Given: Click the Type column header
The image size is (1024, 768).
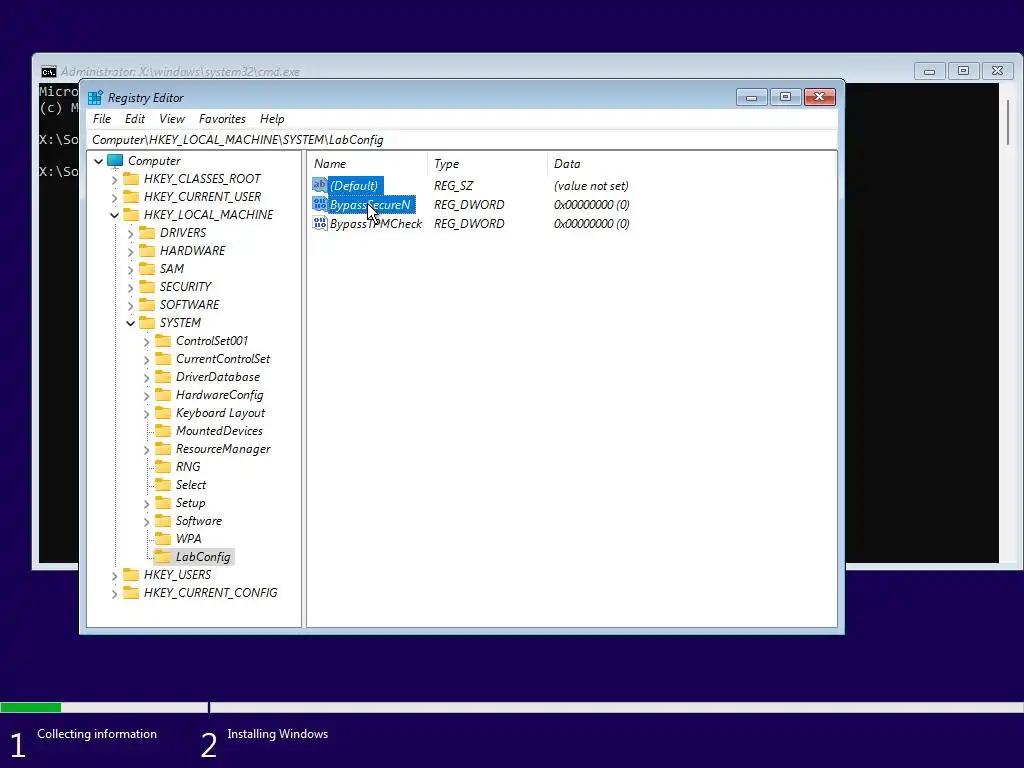Looking at the screenshot, I should [487, 164].
